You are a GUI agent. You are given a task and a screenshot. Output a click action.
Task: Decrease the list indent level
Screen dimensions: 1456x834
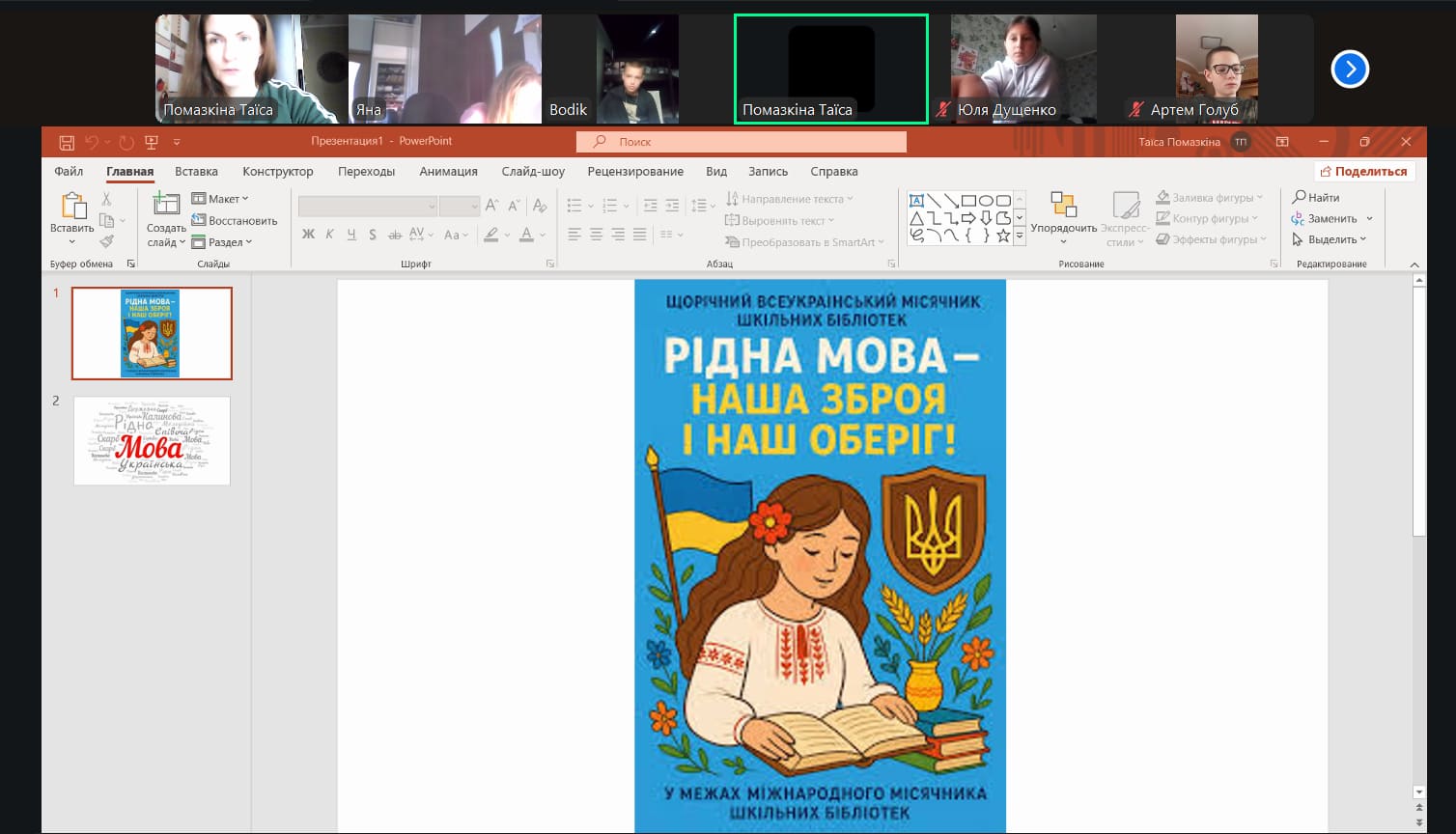[x=650, y=206]
